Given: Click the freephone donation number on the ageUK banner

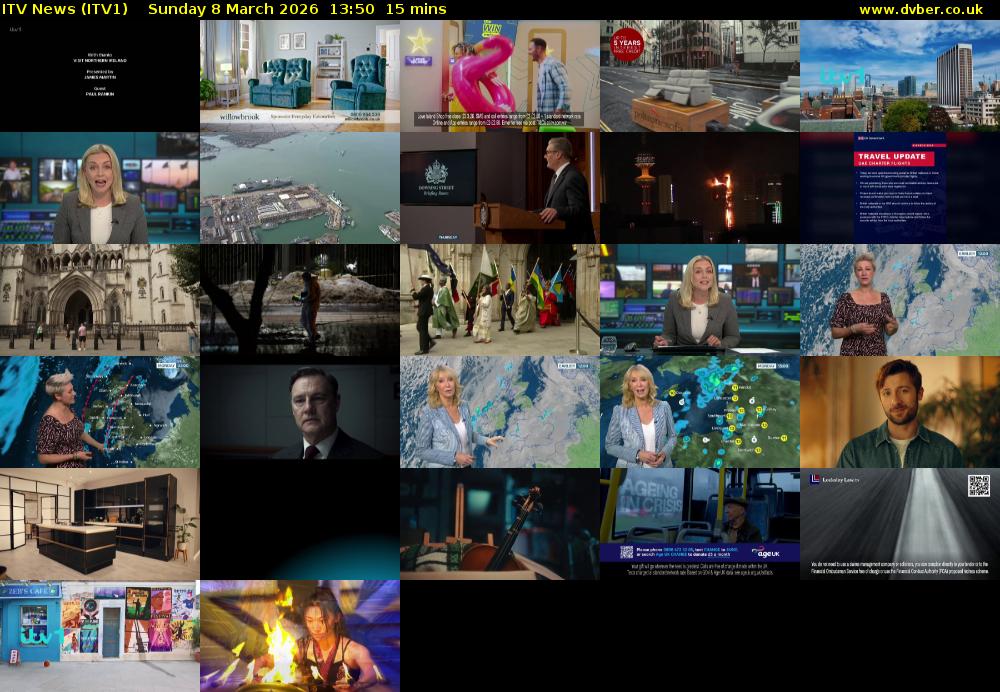Looking at the screenshot, I should click(678, 550).
